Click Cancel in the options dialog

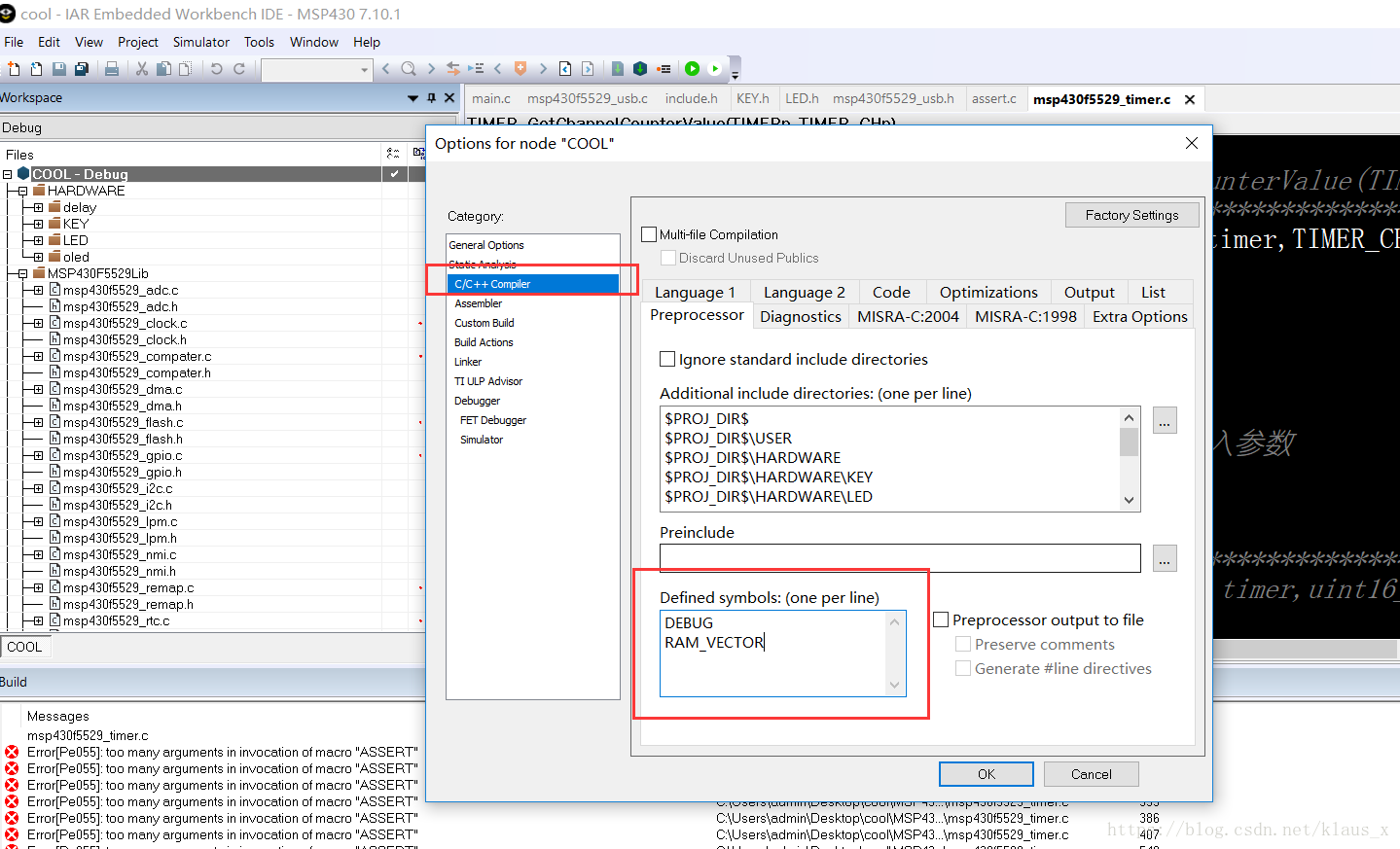tap(1091, 774)
